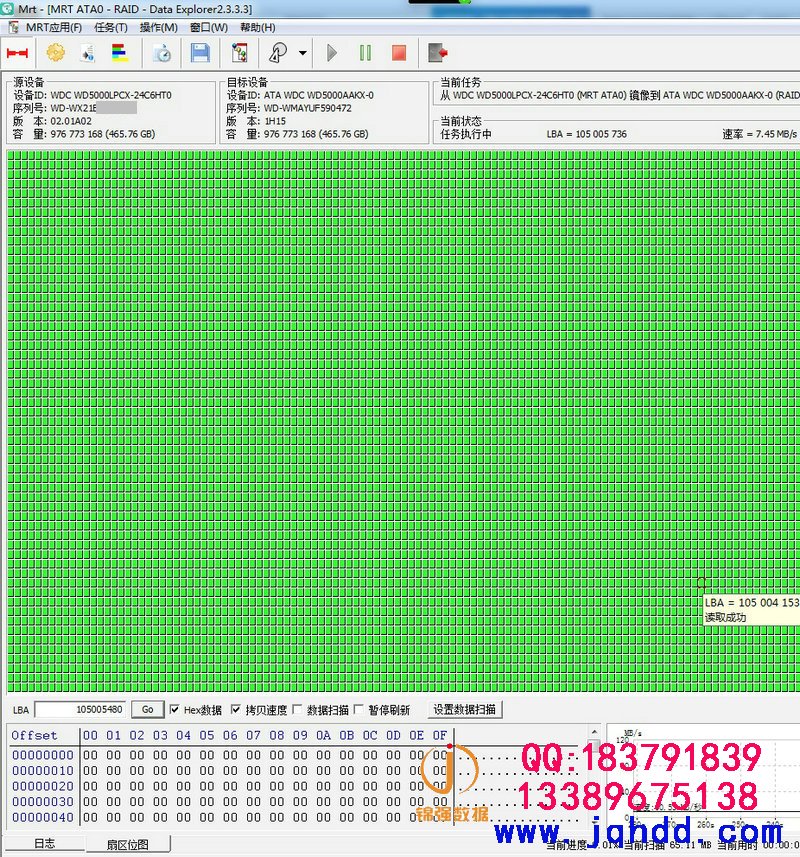Open the task tree document icon
The image size is (800, 857).
(x=239, y=53)
